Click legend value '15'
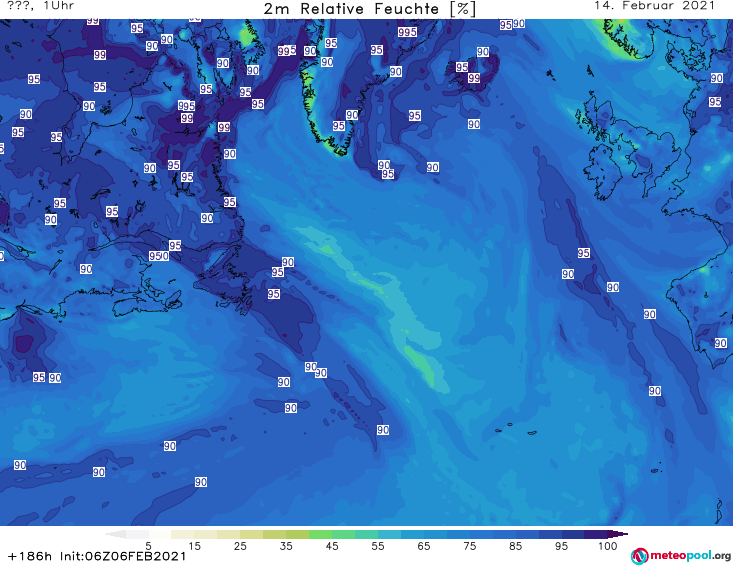 click(x=194, y=546)
